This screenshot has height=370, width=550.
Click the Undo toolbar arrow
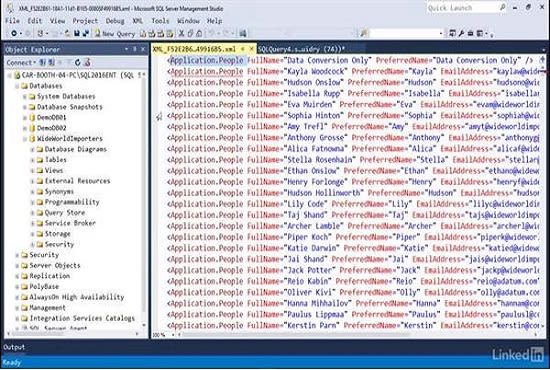(212, 34)
